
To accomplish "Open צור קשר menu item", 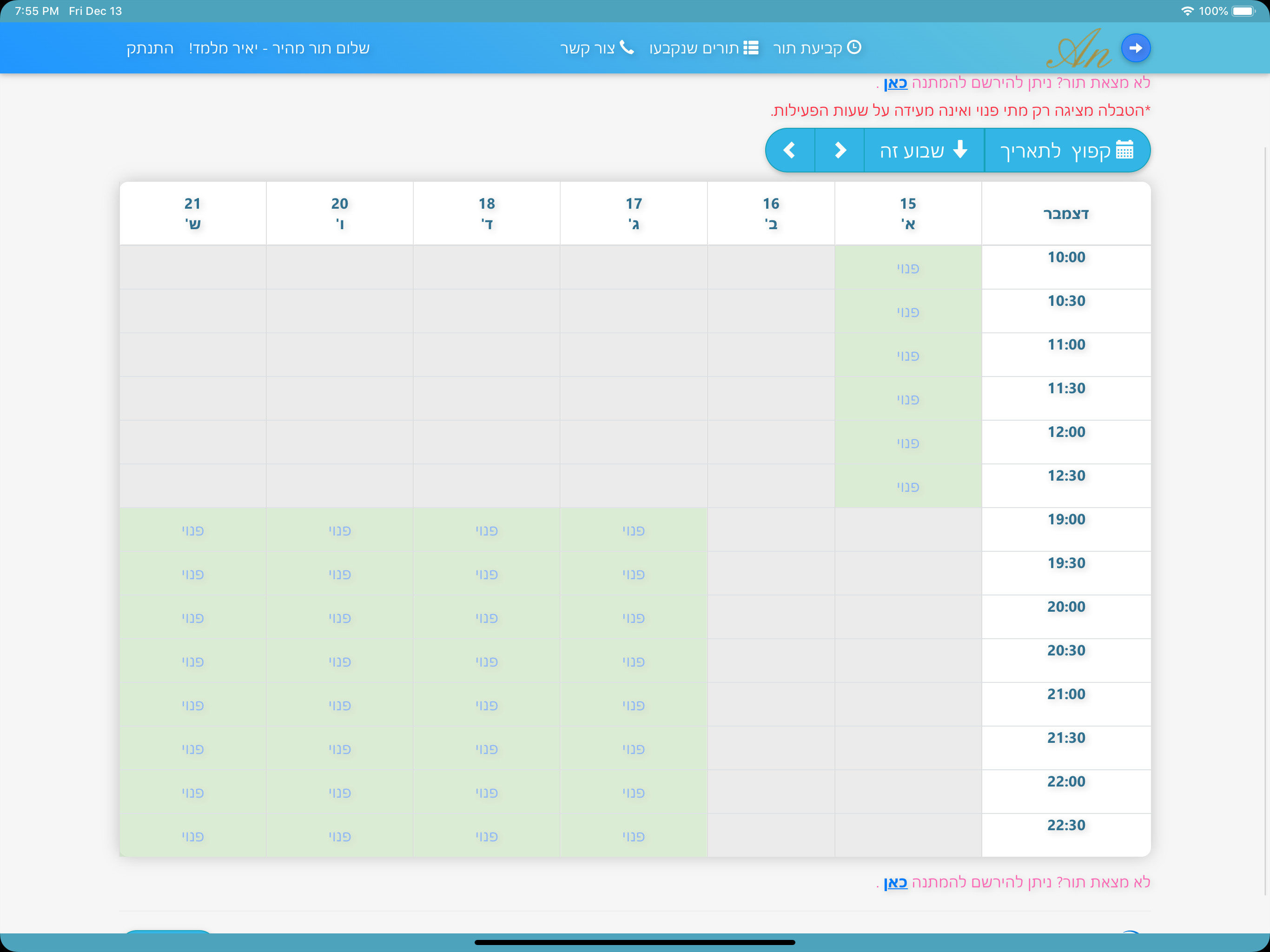I will 596,48.
